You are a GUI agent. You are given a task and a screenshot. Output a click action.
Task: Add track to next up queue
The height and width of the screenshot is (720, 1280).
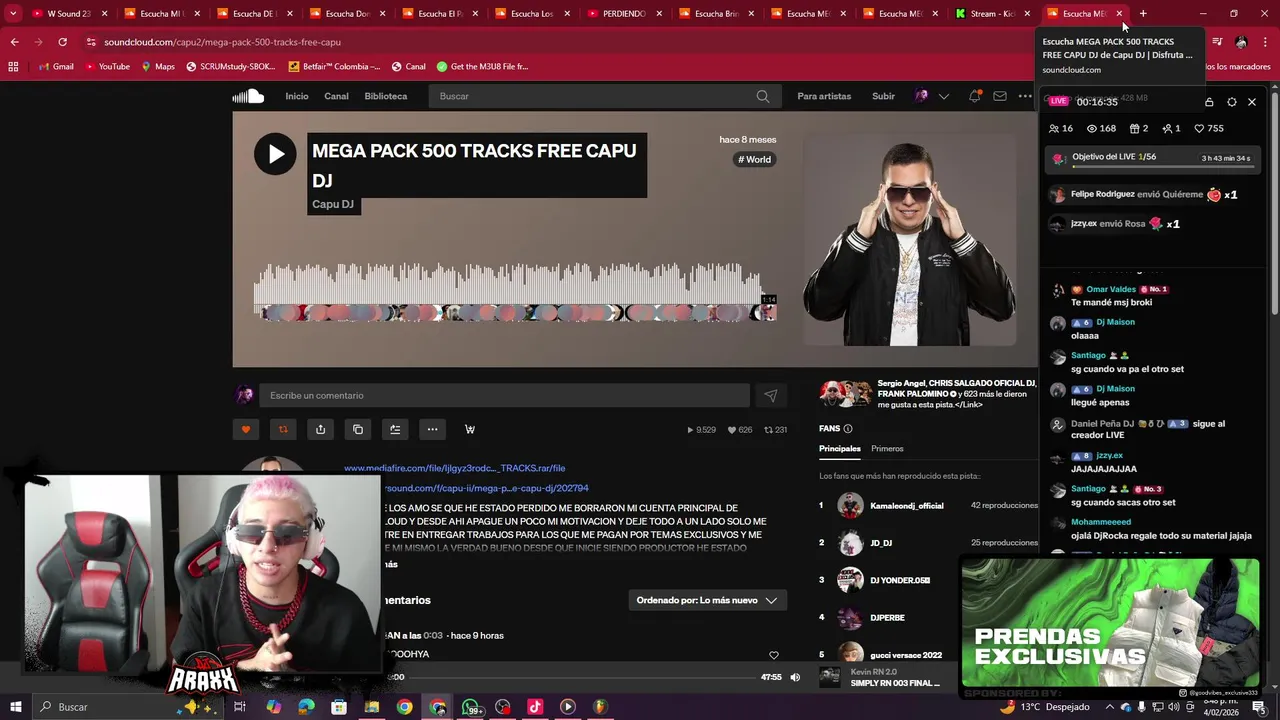point(395,429)
